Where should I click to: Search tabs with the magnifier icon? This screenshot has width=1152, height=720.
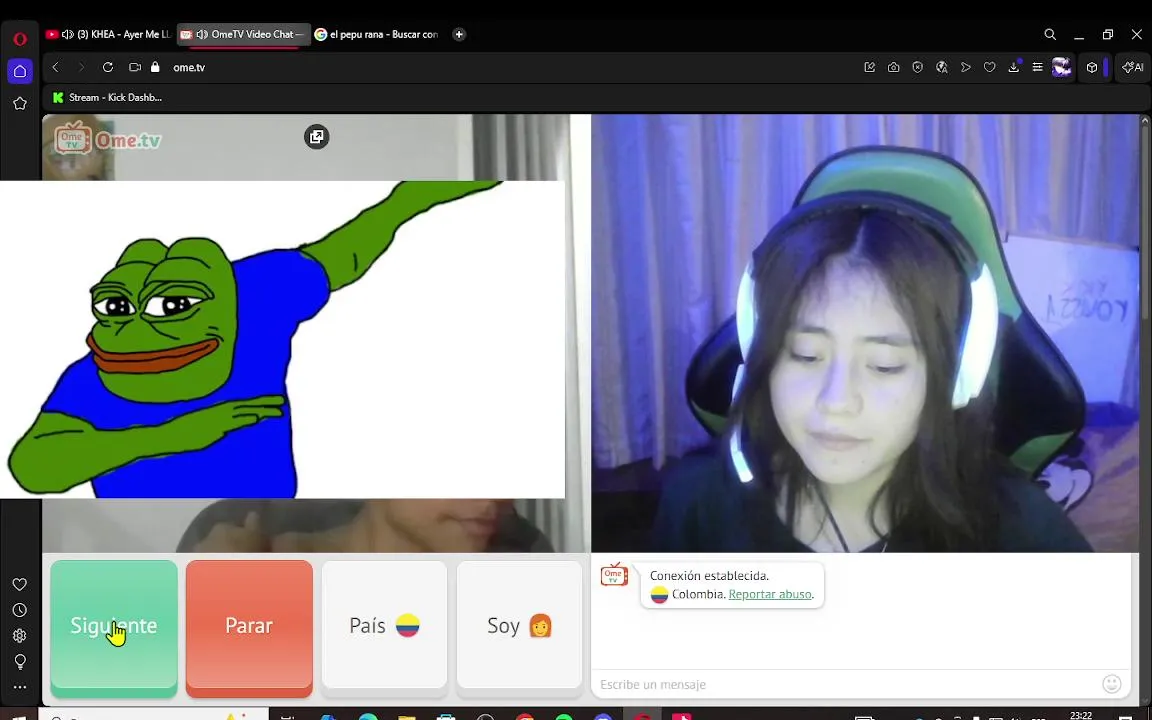coord(1050,35)
